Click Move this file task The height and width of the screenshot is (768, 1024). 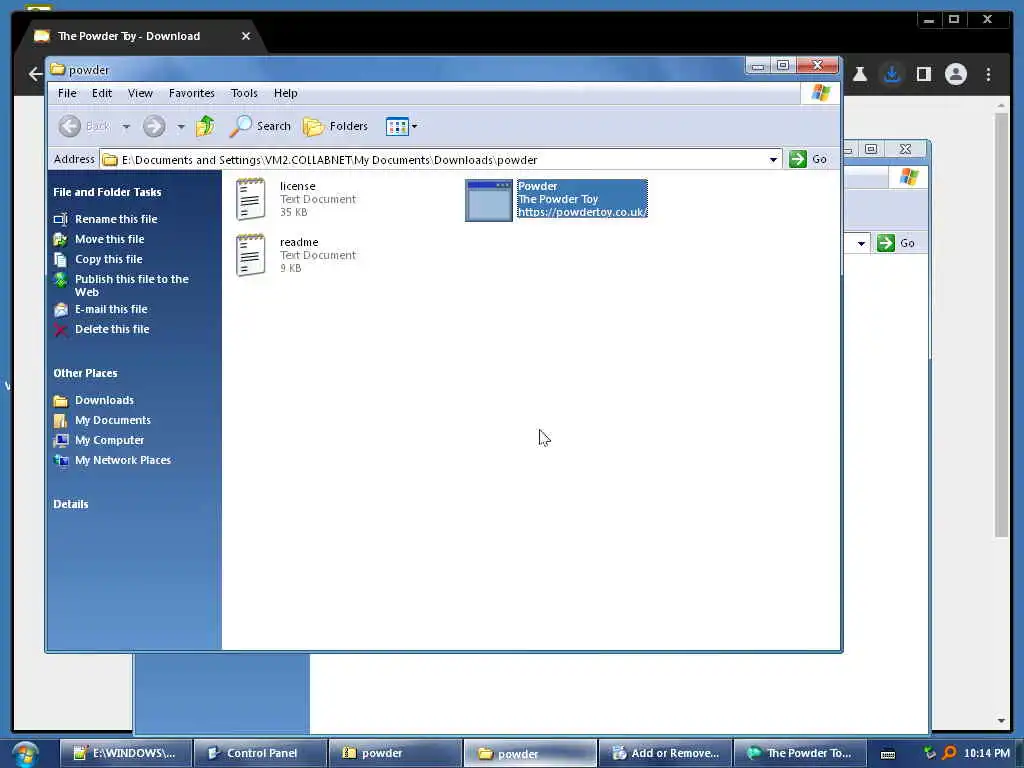point(109,239)
